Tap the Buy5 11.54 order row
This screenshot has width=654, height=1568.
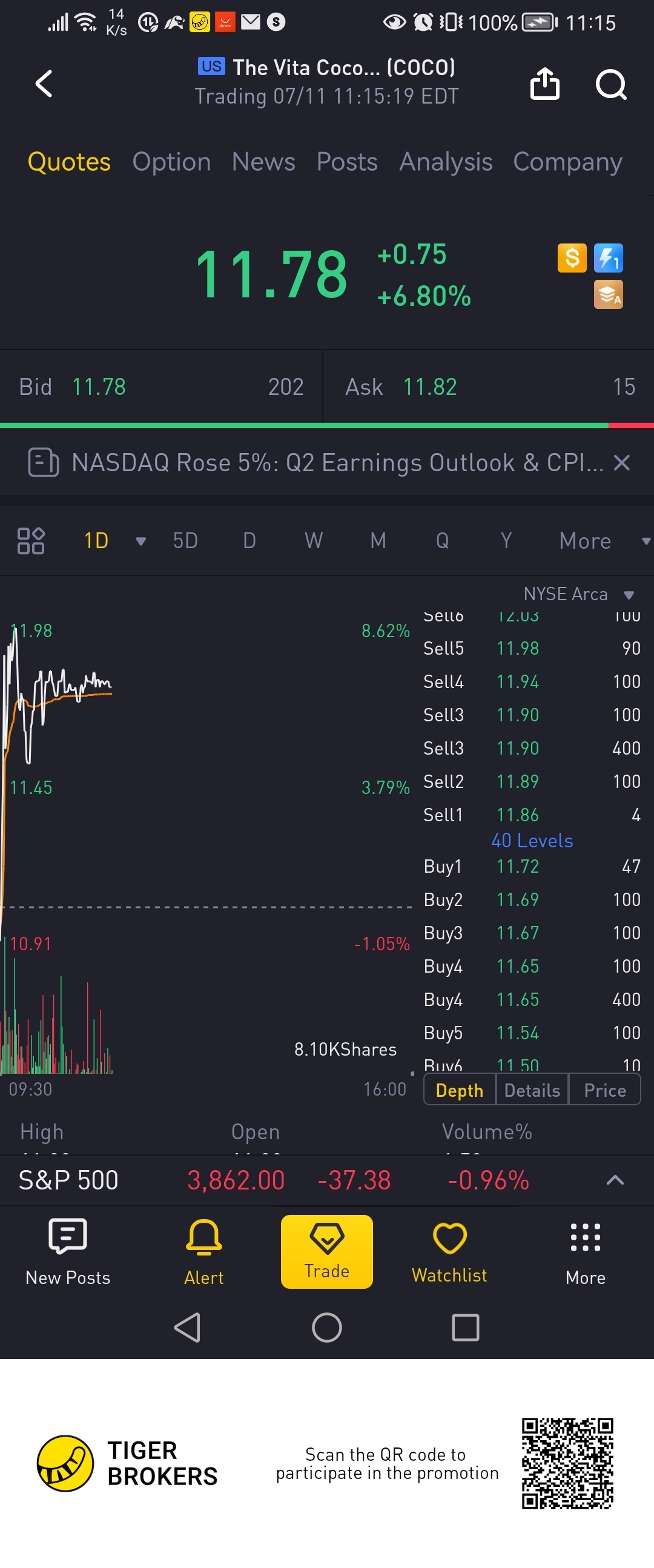click(x=532, y=1033)
